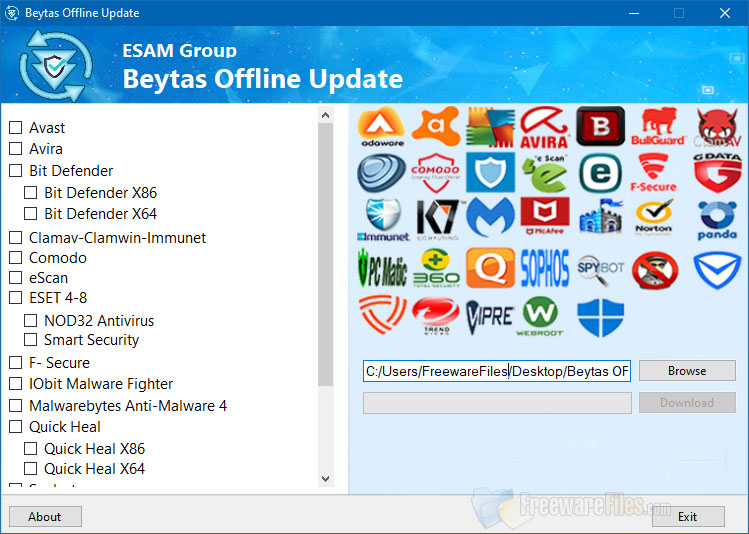749x534 pixels.
Task: Click the VIPRE logo
Action: 490,317
